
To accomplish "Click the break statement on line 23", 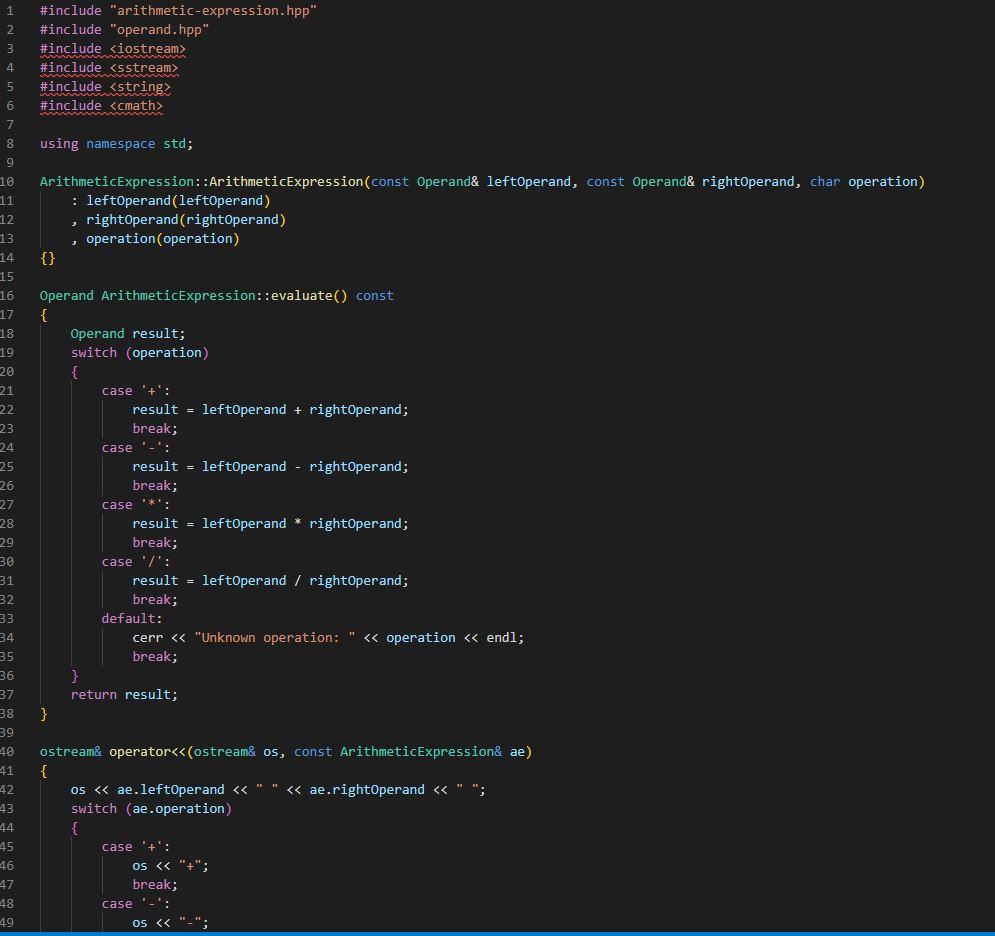I will pos(152,428).
